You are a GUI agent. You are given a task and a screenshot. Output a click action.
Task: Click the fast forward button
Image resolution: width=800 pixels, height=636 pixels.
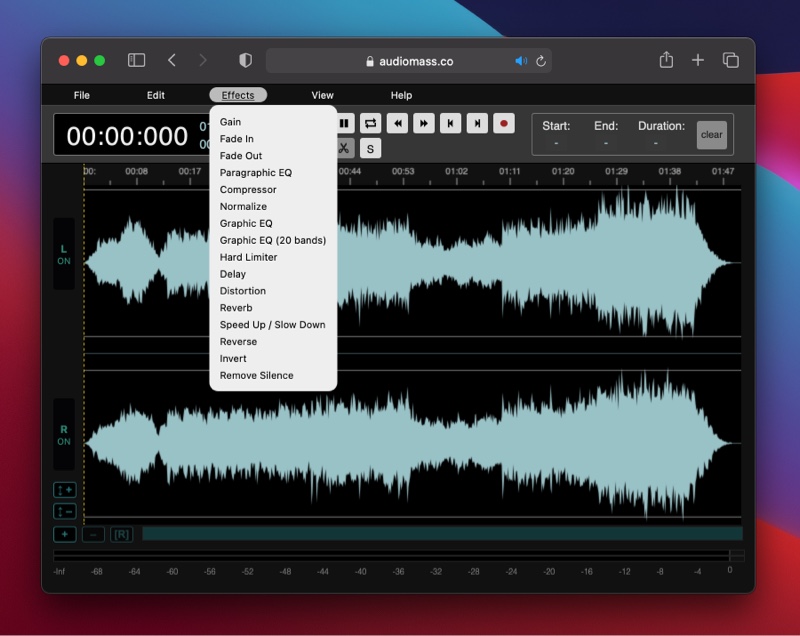(x=424, y=123)
